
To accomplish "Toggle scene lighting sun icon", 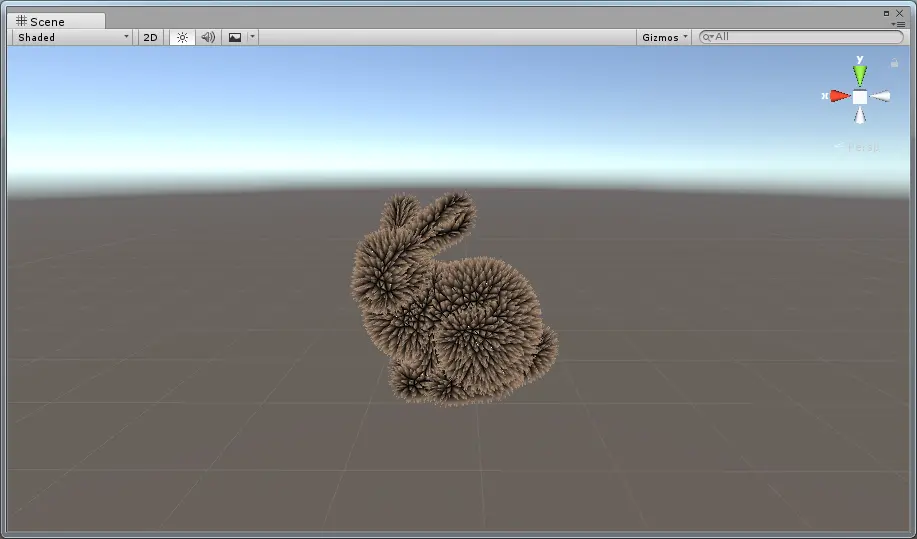I will (x=182, y=37).
